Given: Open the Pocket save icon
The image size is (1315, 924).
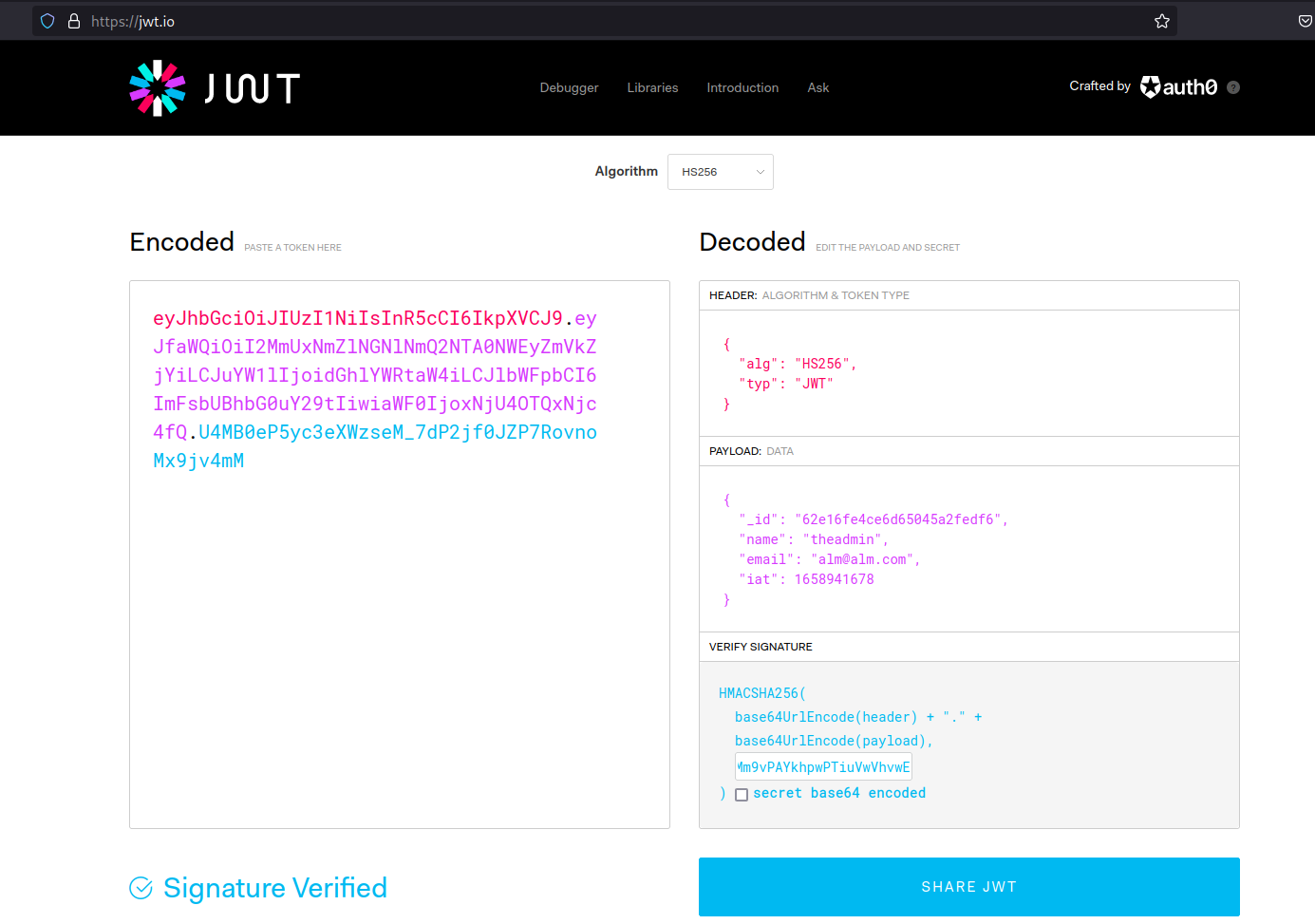Looking at the screenshot, I should (1305, 21).
